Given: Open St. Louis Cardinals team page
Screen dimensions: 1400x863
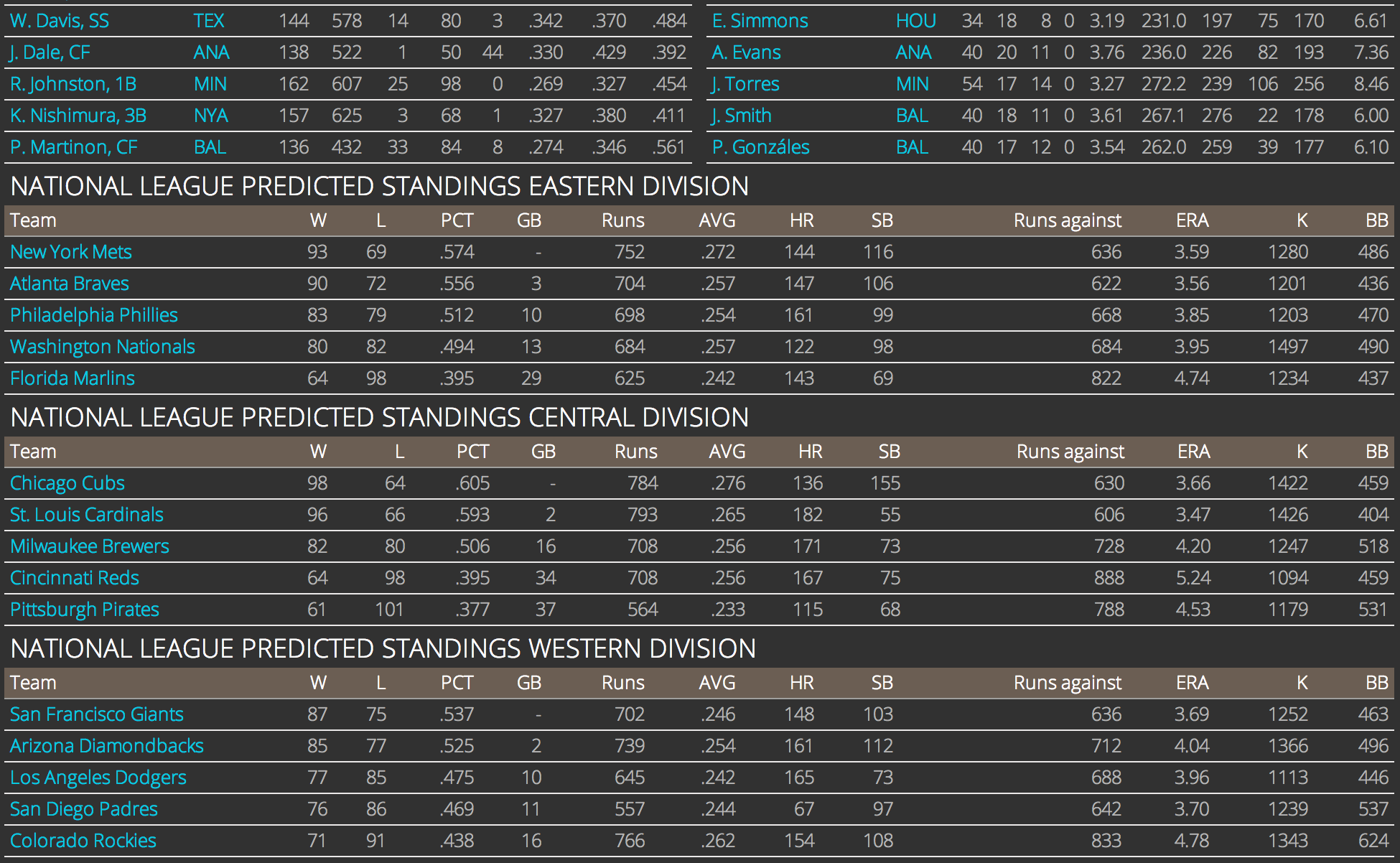Looking at the screenshot, I should tap(87, 515).
